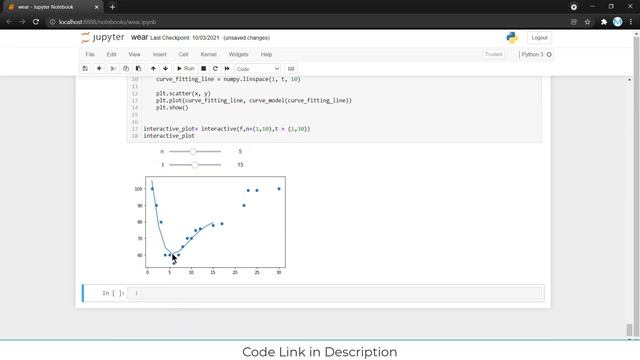This screenshot has width=640, height=360.
Task: Click the plt.scatter(x, y) code line
Action: [x=183, y=93]
